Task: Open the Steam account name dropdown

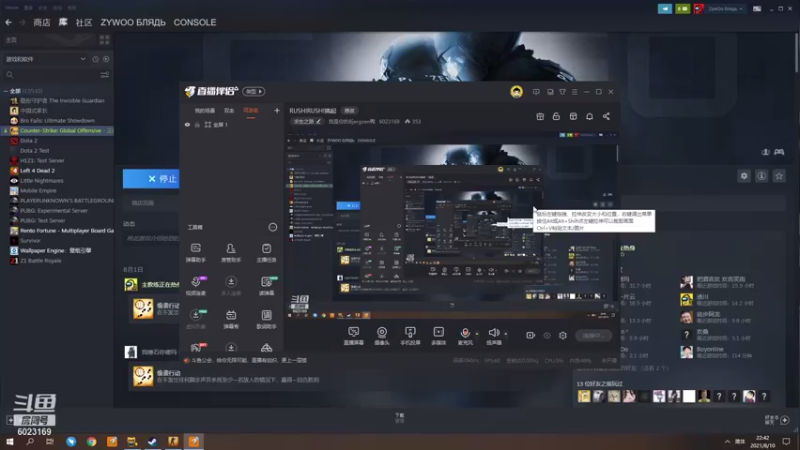Action: click(x=726, y=9)
